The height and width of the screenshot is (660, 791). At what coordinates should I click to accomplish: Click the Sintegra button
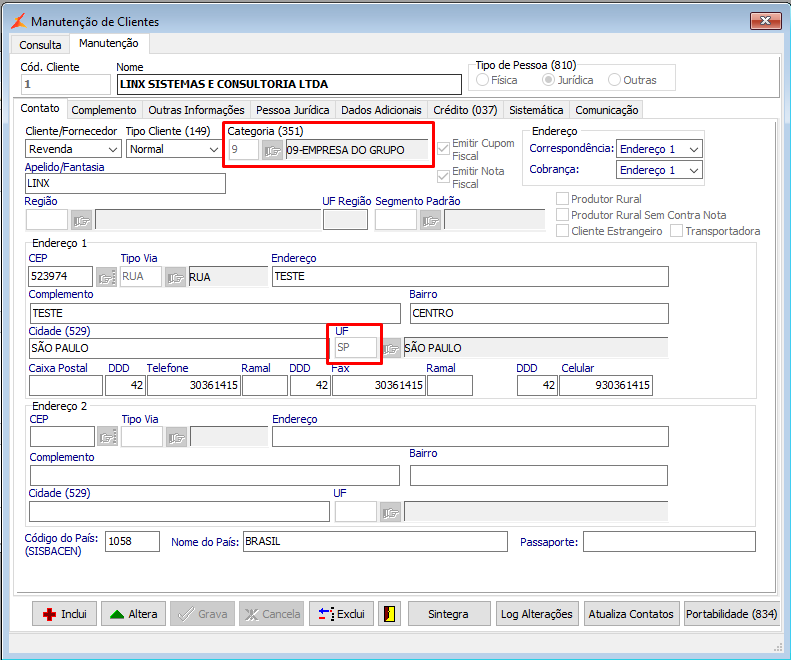click(x=450, y=614)
